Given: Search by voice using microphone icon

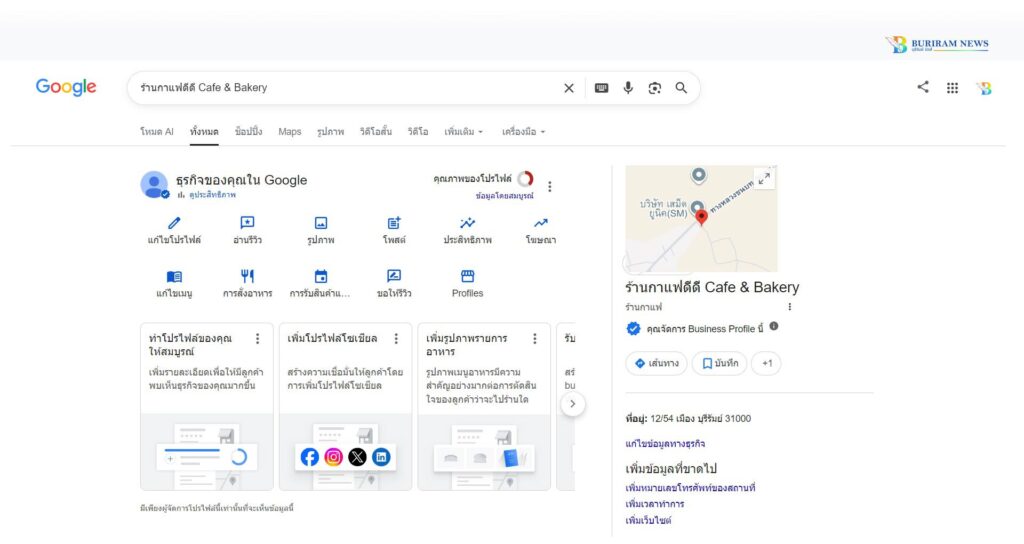Looking at the screenshot, I should pyautogui.click(x=628, y=88).
